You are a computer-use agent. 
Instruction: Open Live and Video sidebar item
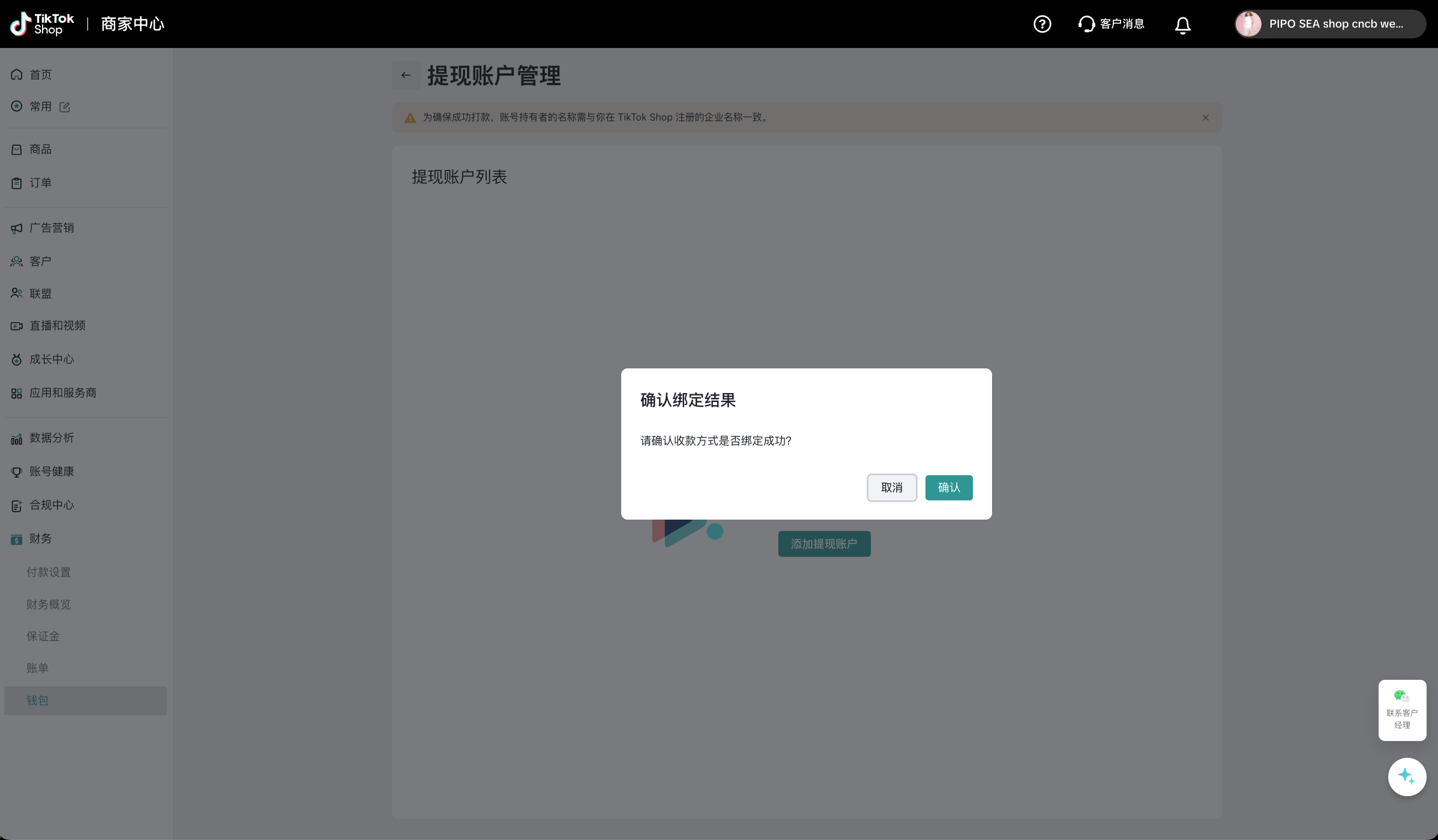(x=57, y=326)
